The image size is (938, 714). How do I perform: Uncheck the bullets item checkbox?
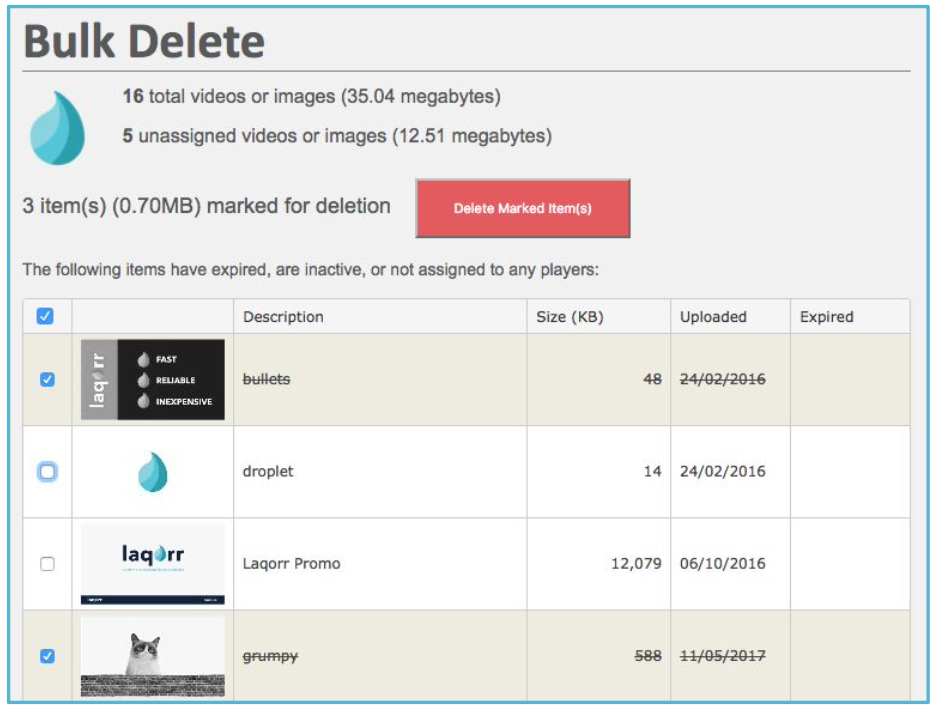(x=47, y=380)
